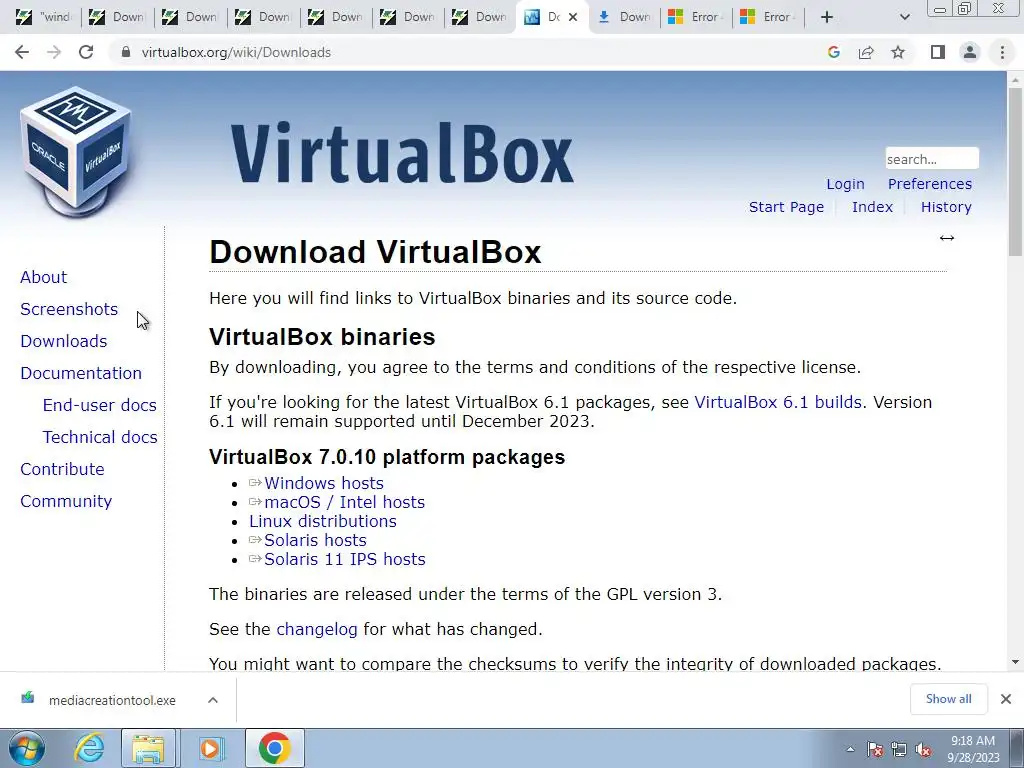Launch Internet Explorer from taskbar
1024x768 pixels.
point(89,748)
